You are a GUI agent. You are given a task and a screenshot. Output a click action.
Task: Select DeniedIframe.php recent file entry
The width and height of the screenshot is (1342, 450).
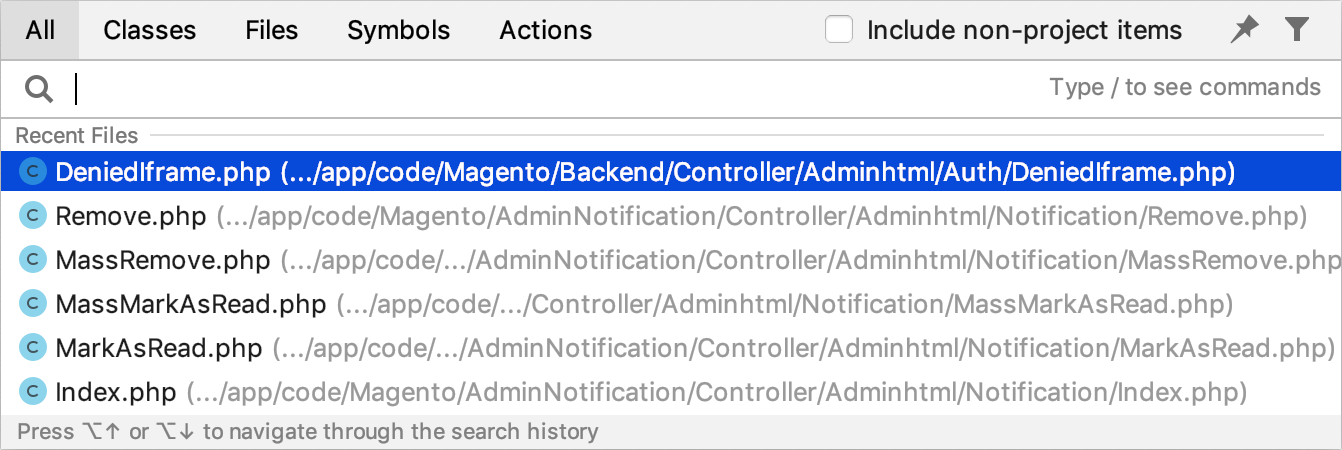[x=671, y=172]
